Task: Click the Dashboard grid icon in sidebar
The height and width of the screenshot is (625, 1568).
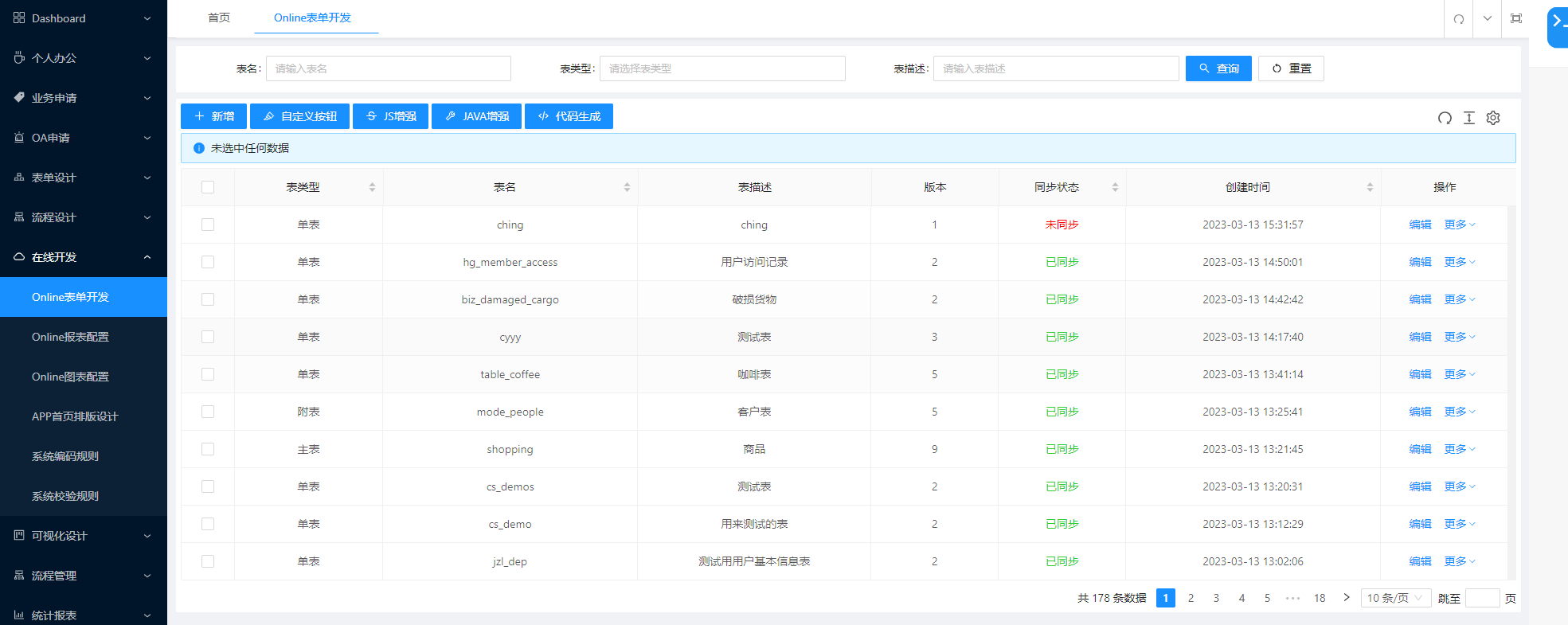Action: (x=19, y=18)
